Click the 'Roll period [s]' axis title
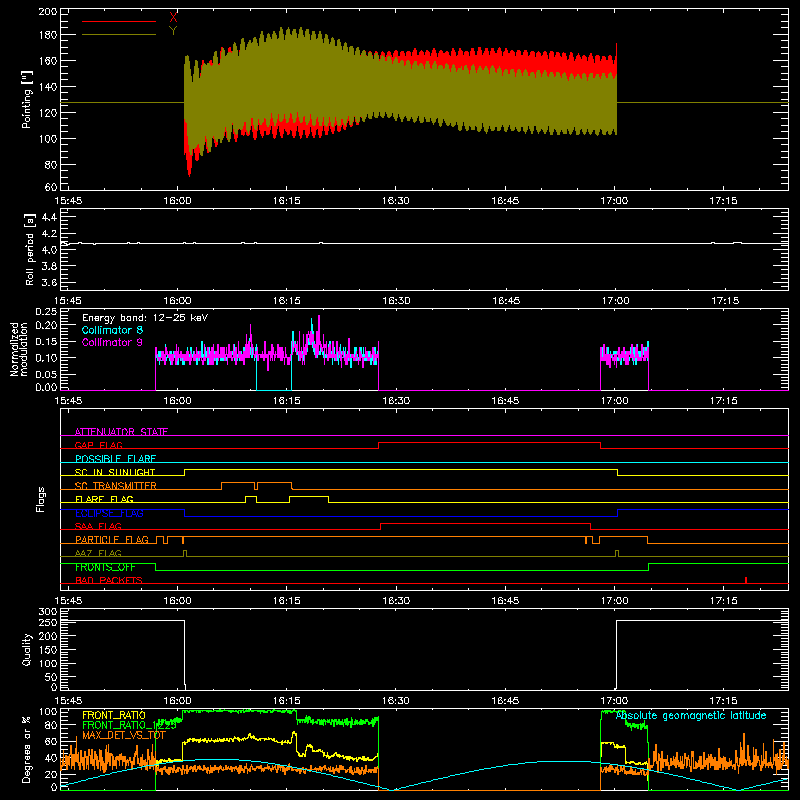800x800 pixels. (x=30, y=249)
